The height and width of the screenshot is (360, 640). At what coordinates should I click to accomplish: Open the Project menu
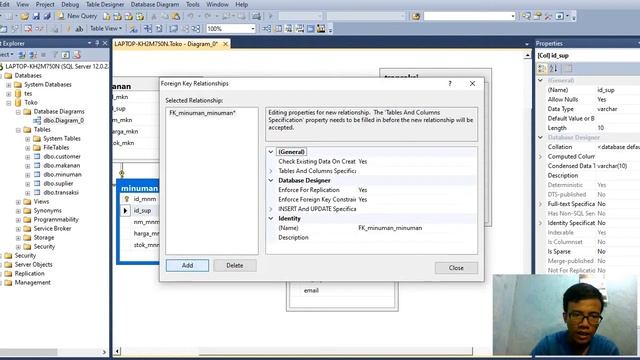pyautogui.click(x=45, y=4)
